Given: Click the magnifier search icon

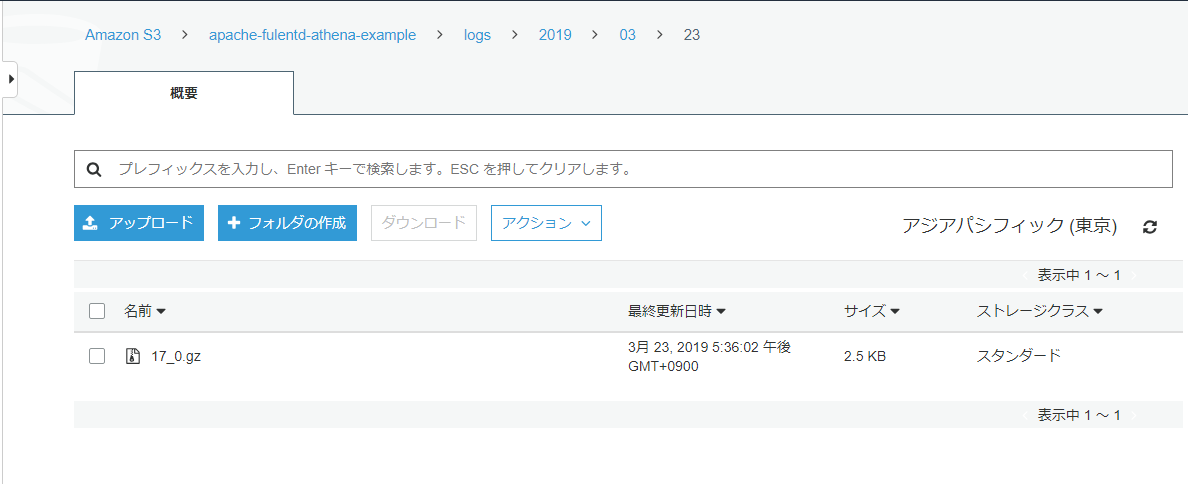Looking at the screenshot, I should pos(94,170).
